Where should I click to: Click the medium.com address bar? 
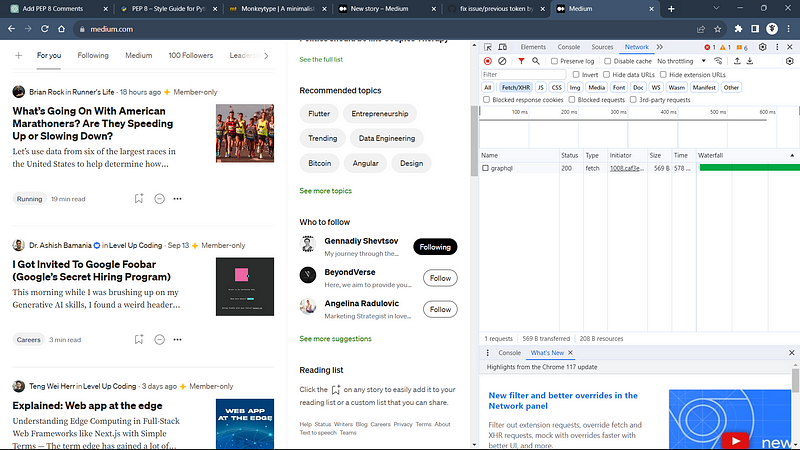[x=385, y=29]
